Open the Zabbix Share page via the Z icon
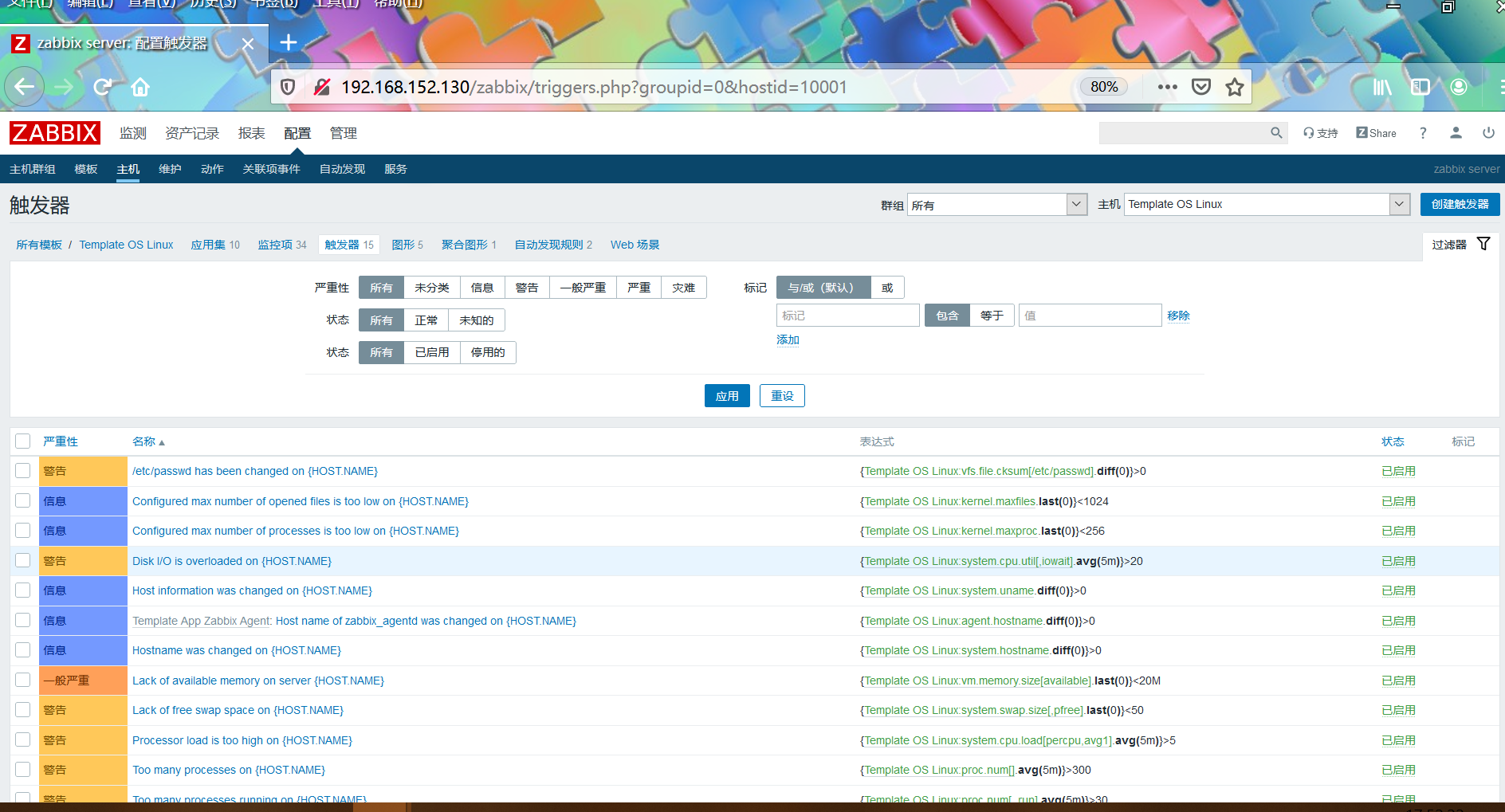Image resolution: width=1505 pixels, height=812 pixels. pyautogui.click(x=1375, y=132)
